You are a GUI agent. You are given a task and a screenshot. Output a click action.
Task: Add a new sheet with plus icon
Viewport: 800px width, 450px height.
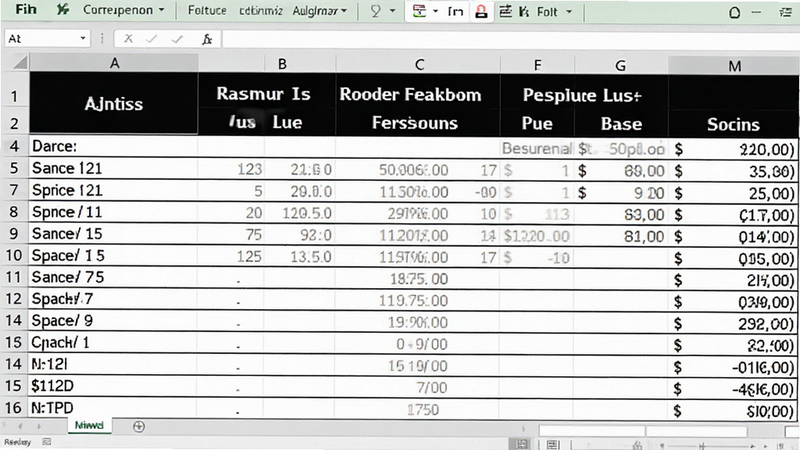[x=139, y=427]
